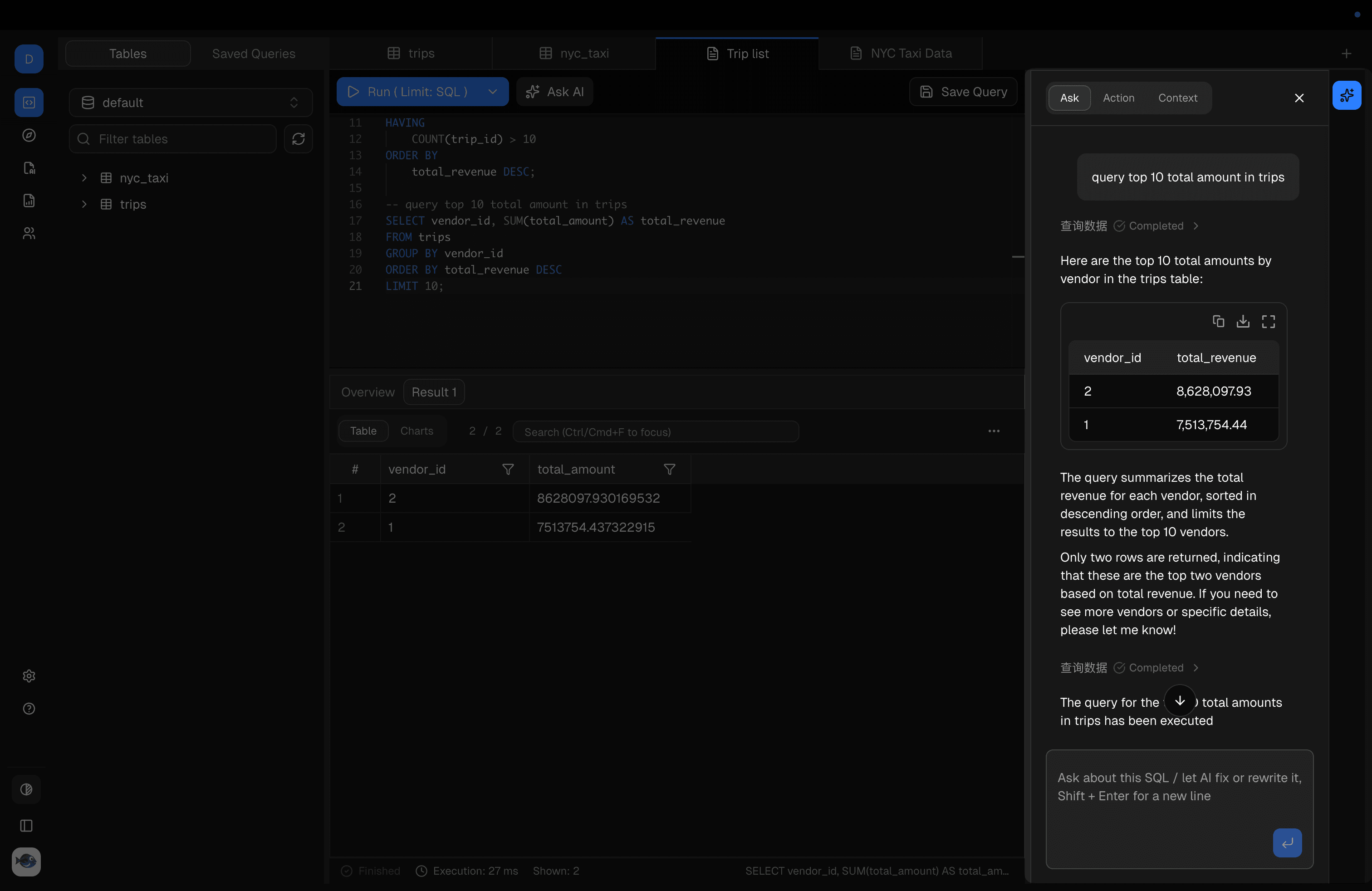Open the report chart file sidebar icon
This screenshot has width=1372, height=891.
[29, 201]
